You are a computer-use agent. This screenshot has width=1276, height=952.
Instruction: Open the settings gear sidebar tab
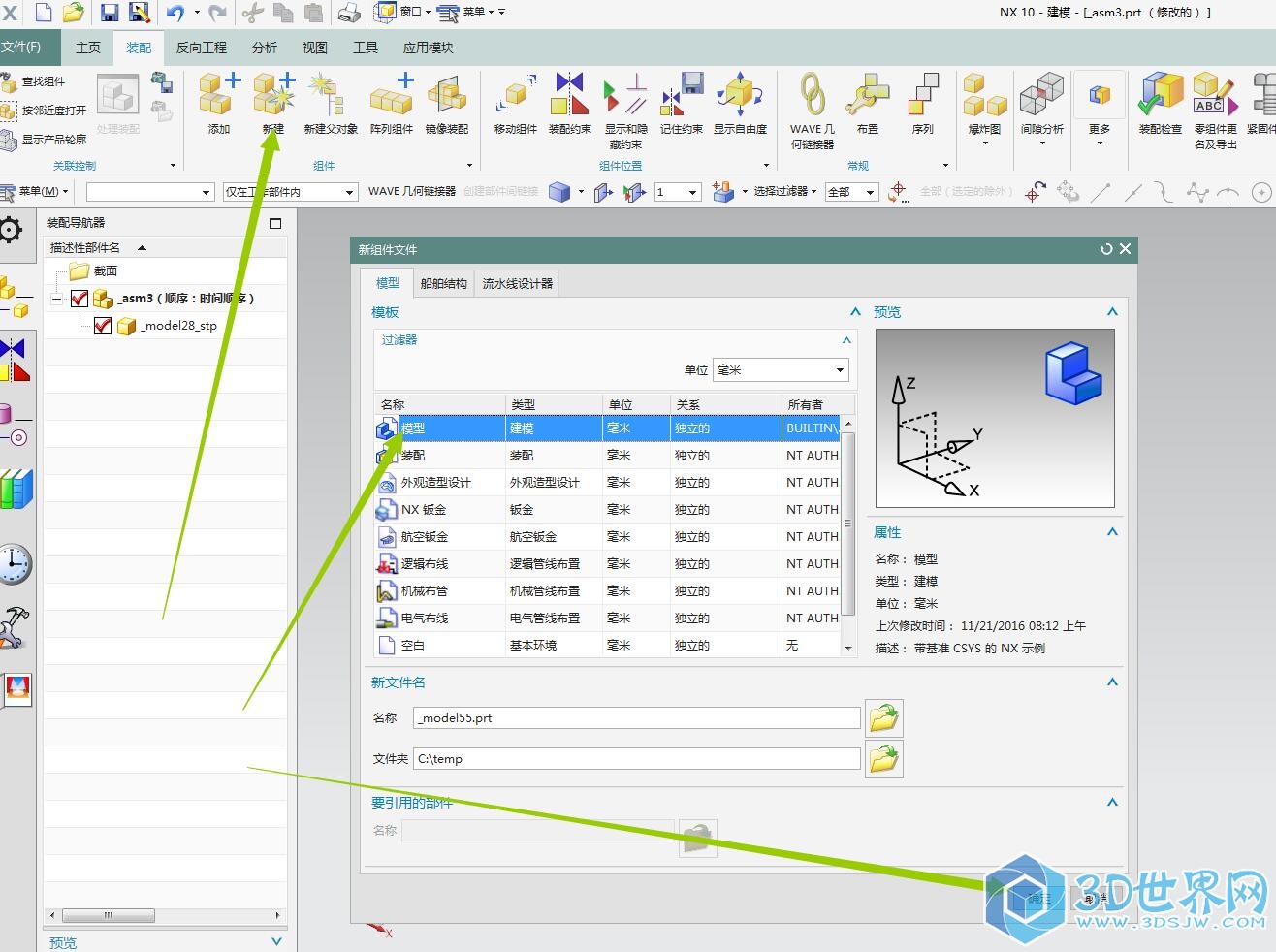click(12, 231)
